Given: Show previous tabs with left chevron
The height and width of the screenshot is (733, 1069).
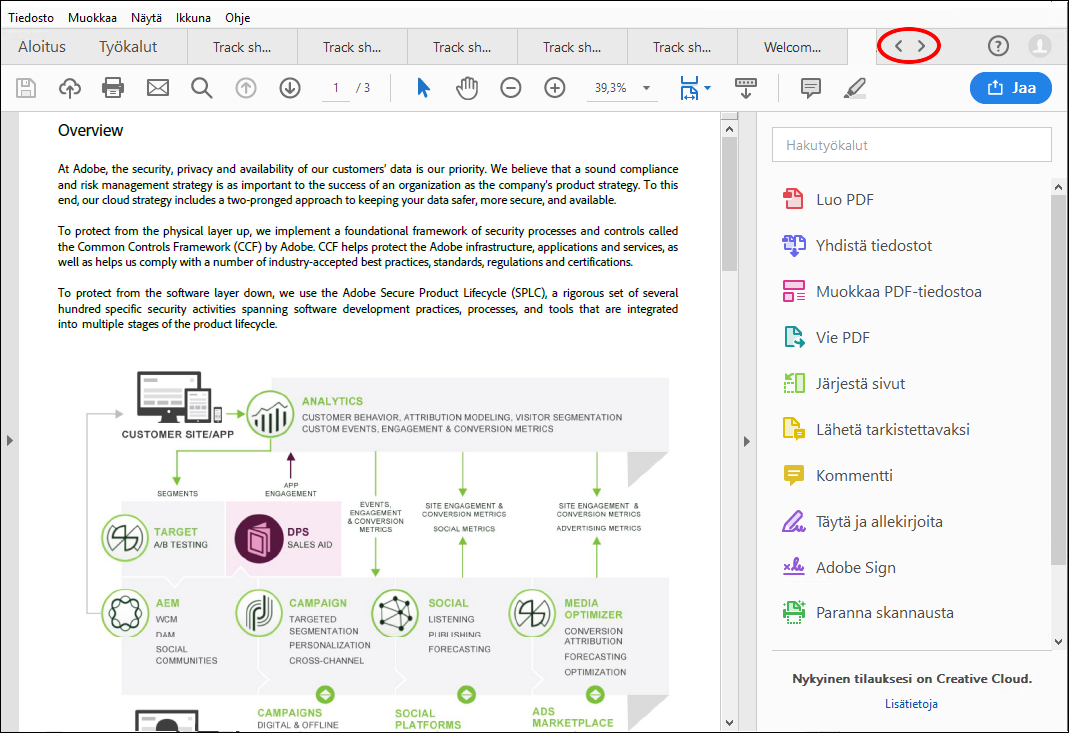Looking at the screenshot, I should point(899,46).
